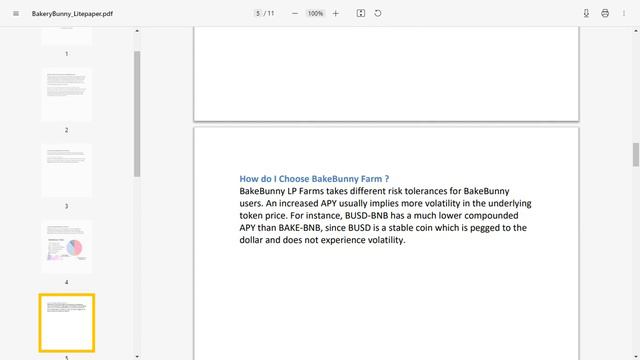Click the total page count '/ 11'
This screenshot has height=360, width=640.
click(x=269, y=13)
